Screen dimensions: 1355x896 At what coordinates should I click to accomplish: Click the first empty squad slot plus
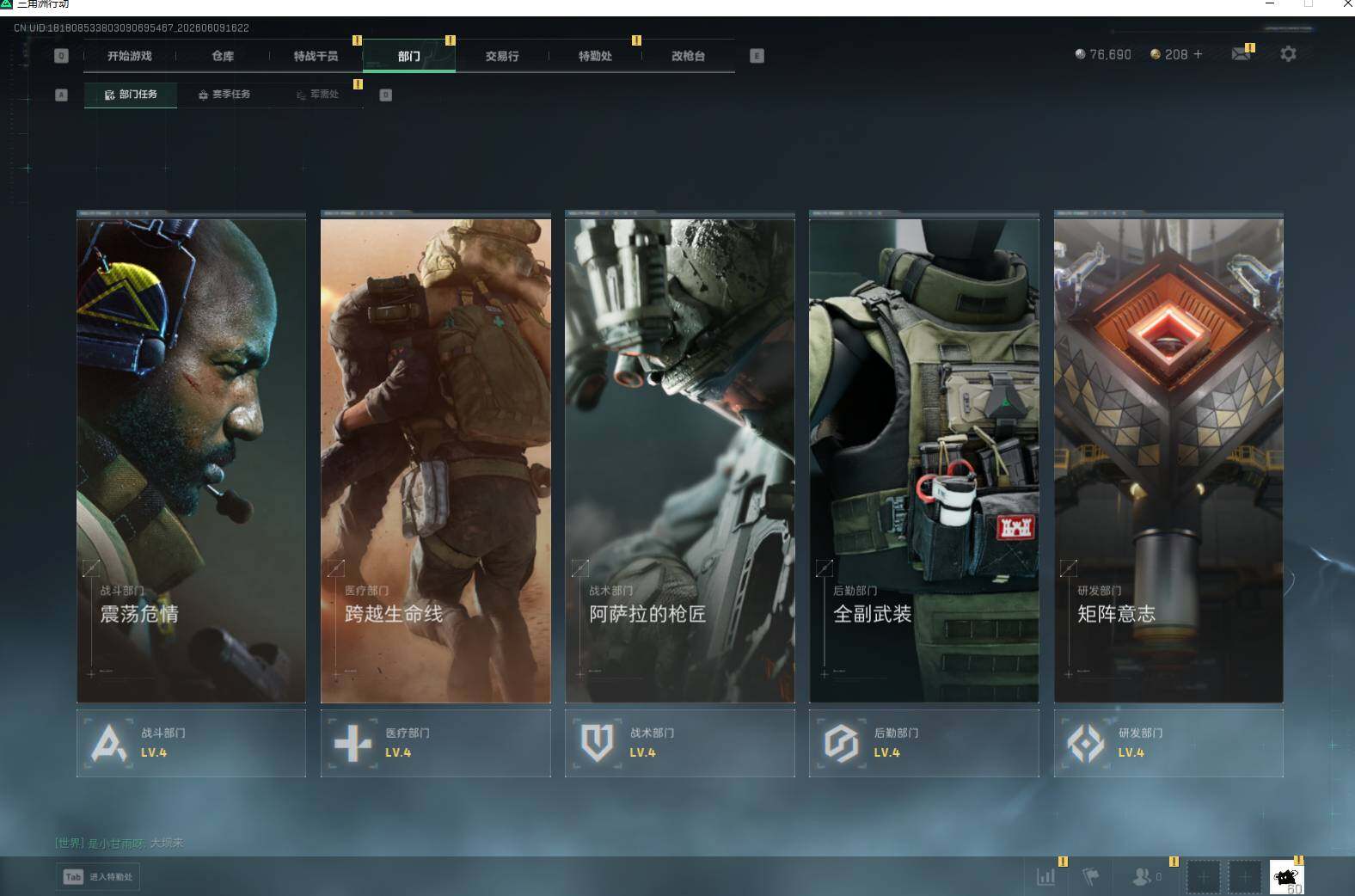(1204, 877)
